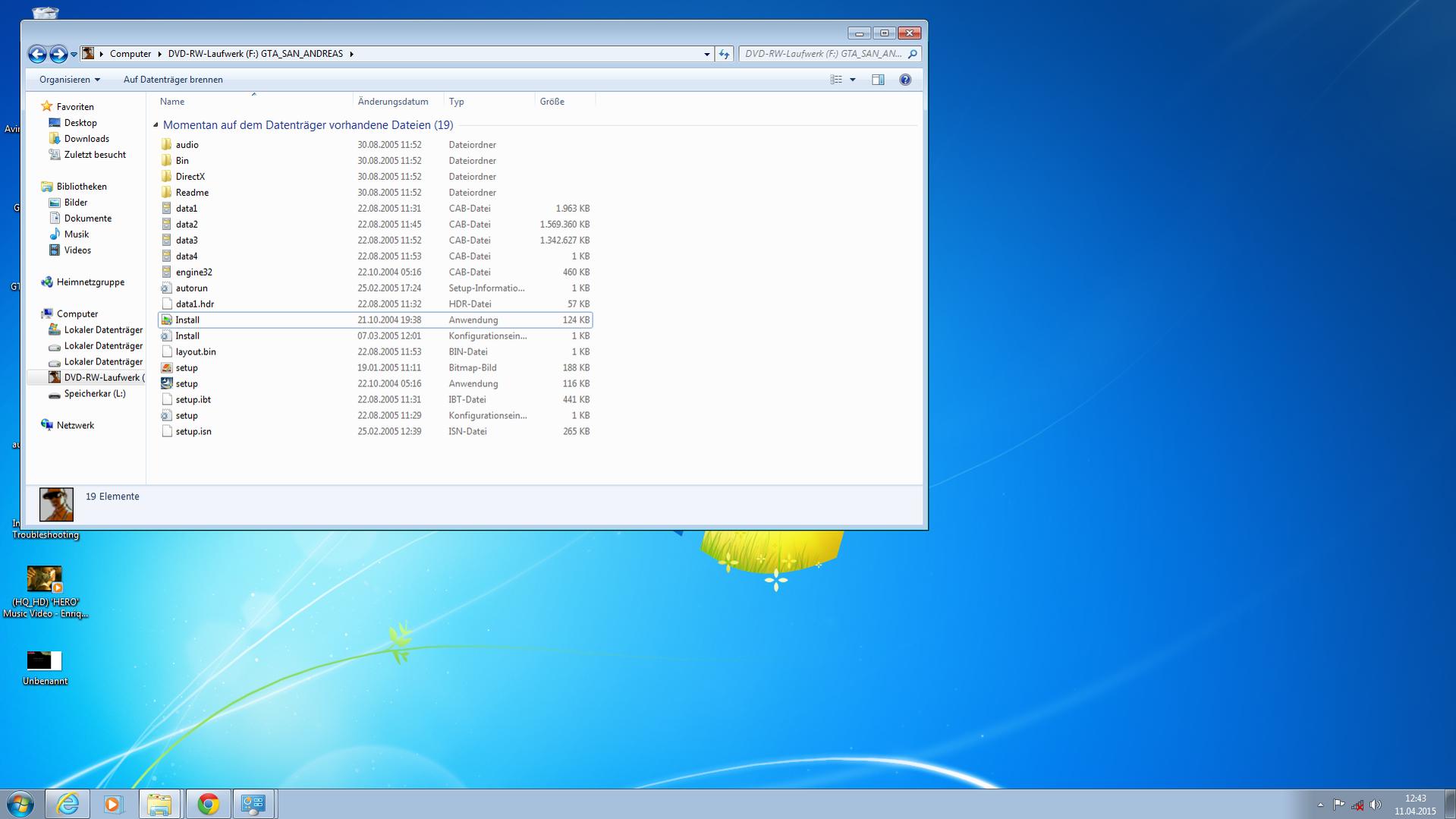Open the Organisieren menu
This screenshot has width=1456, height=819.
coord(70,80)
